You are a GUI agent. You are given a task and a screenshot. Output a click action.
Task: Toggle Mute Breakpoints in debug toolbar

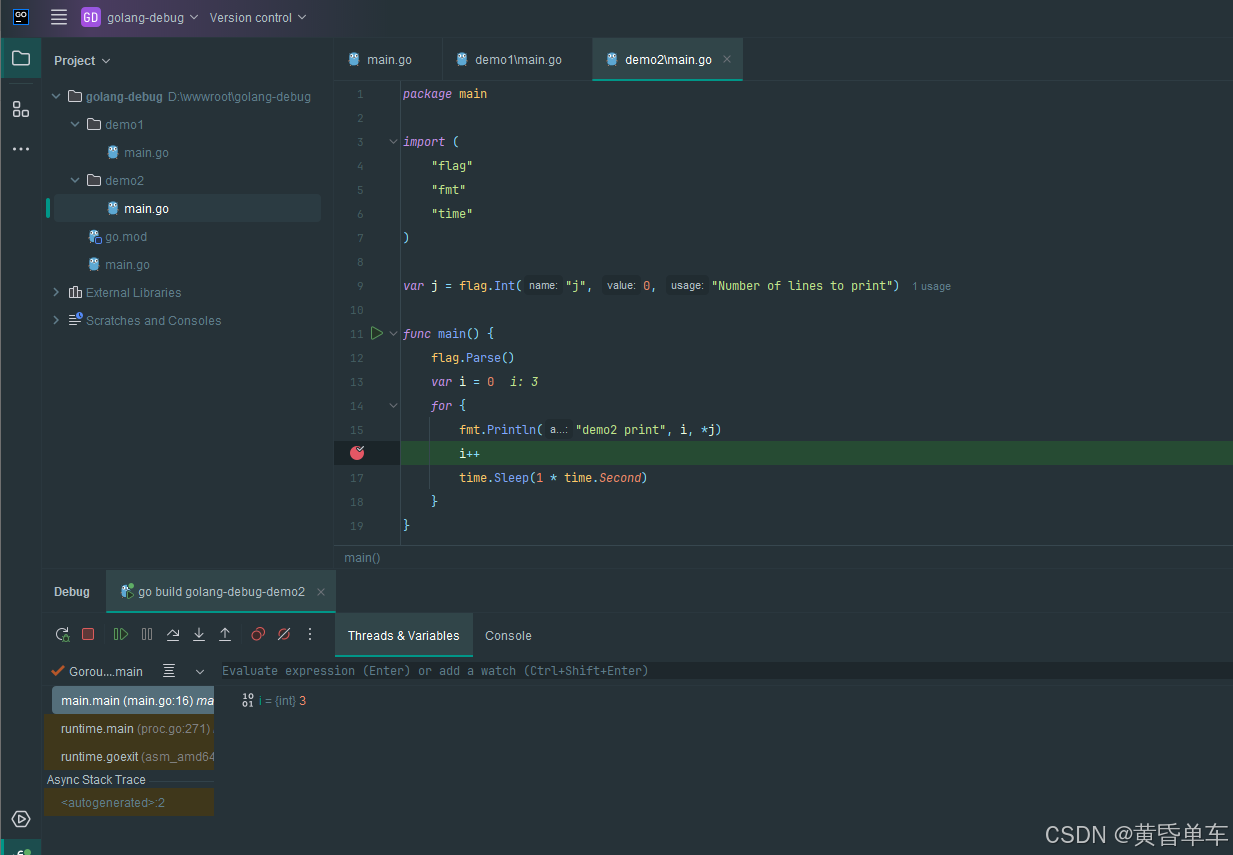click(x=284, y=634)
